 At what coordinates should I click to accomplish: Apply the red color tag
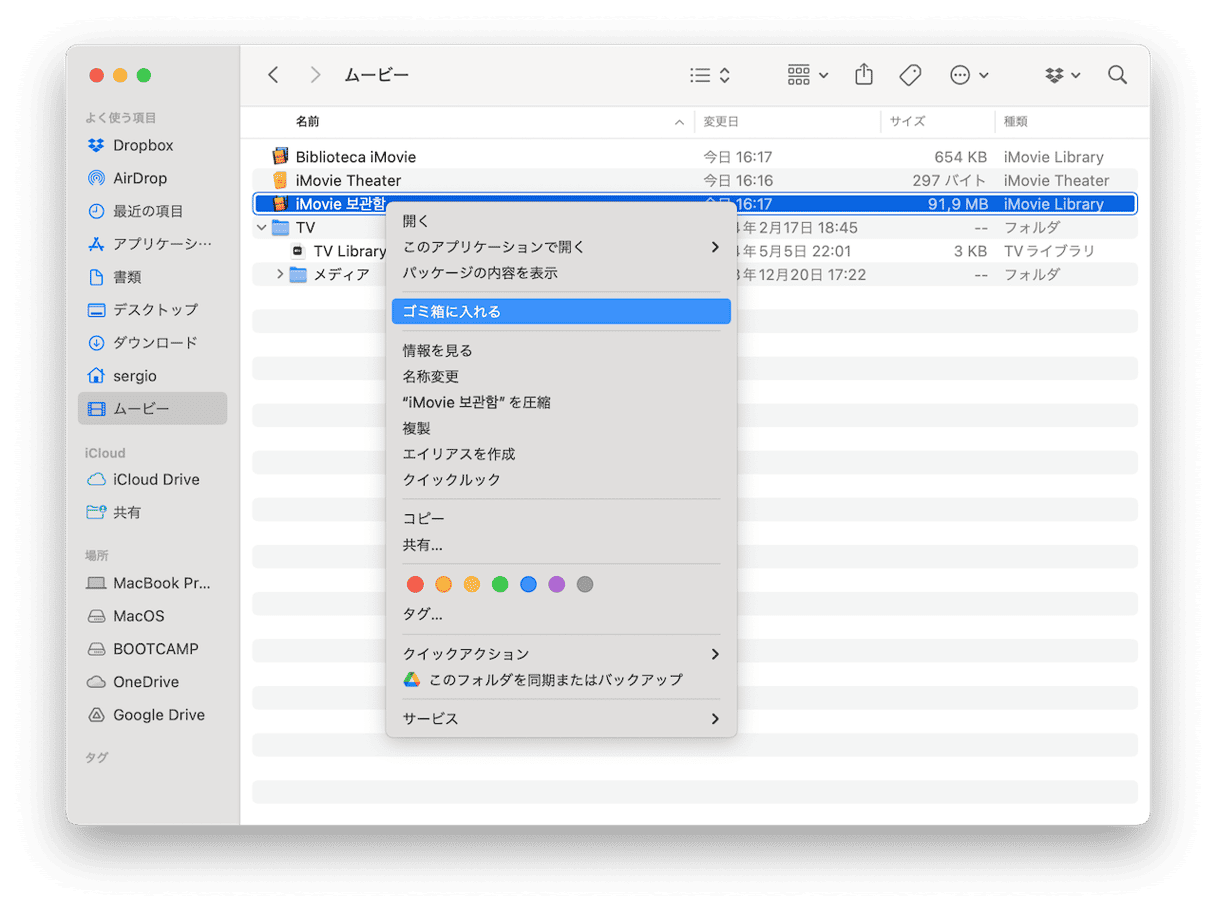(x=415, y=584)
